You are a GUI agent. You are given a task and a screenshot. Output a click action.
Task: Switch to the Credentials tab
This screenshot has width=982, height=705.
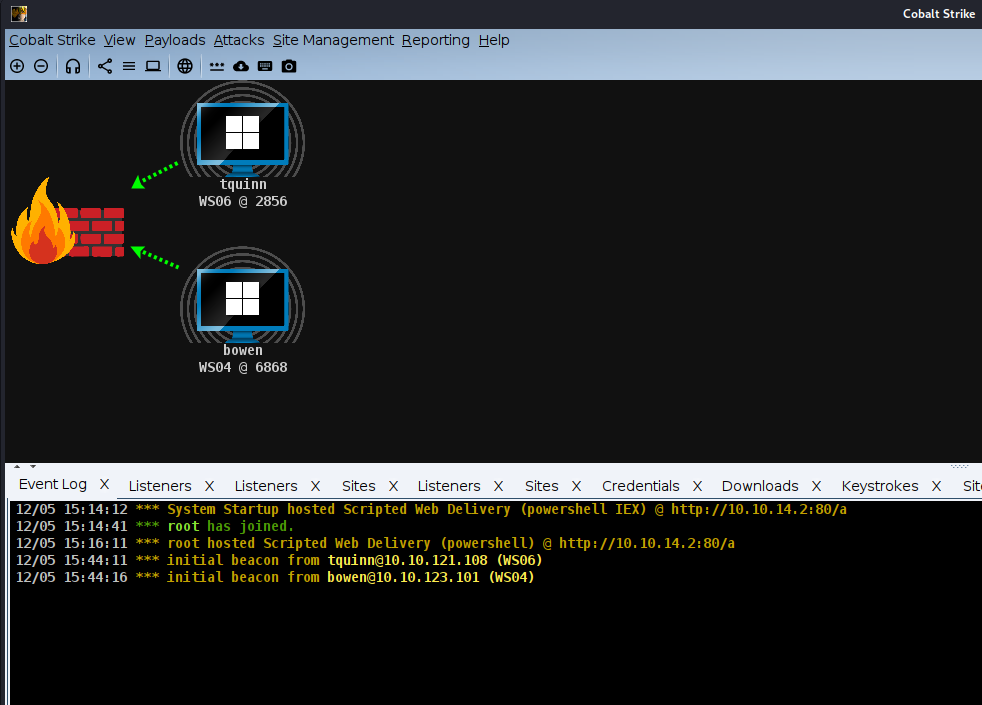click(641, 486)
